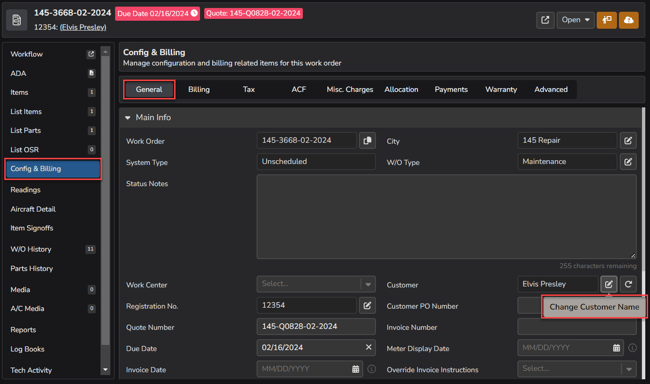Click the Registration No. 12354 field

[307, 306]
